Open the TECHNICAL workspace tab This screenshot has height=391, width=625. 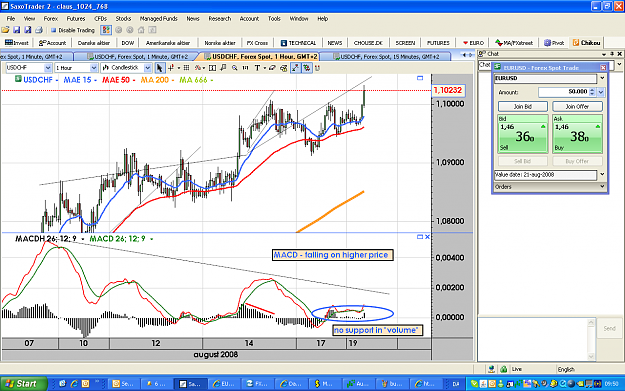(x=298, y=43)
